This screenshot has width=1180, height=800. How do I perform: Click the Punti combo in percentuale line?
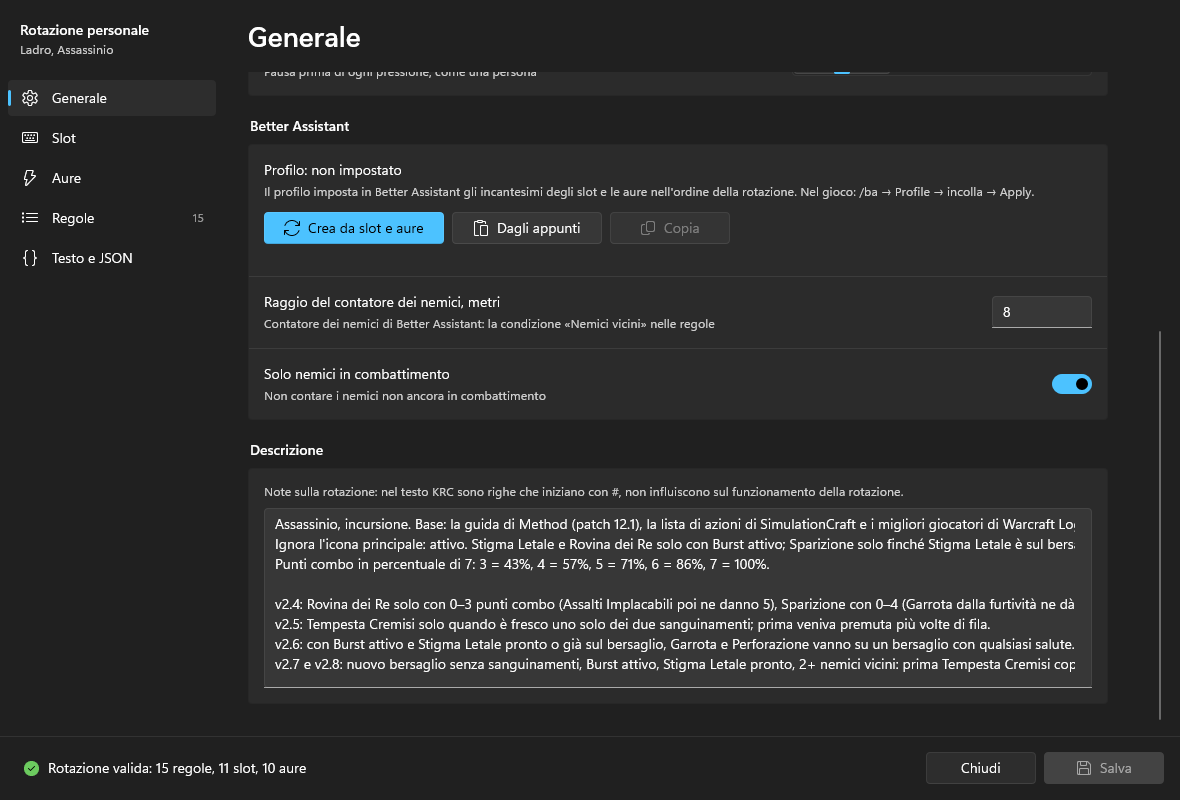coord(522,564)
